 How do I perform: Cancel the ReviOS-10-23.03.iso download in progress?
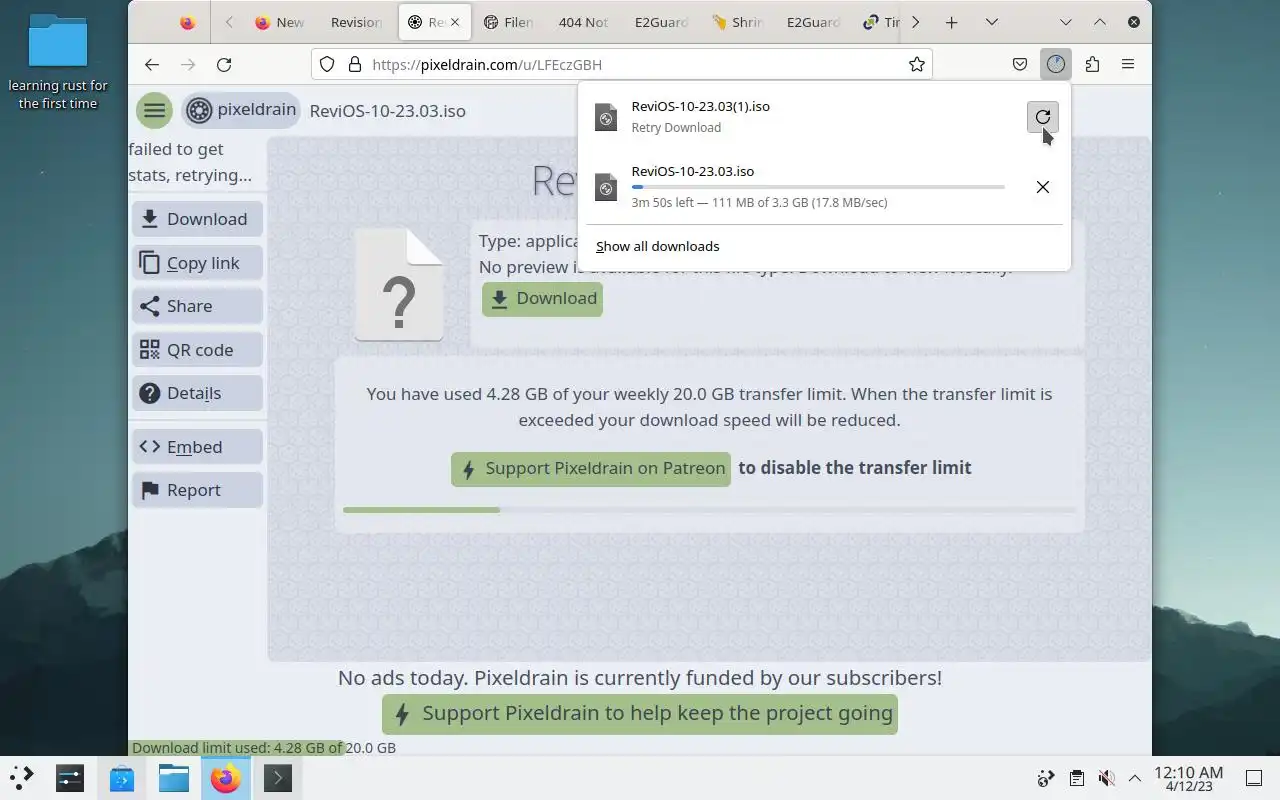tap(1042, 187)
